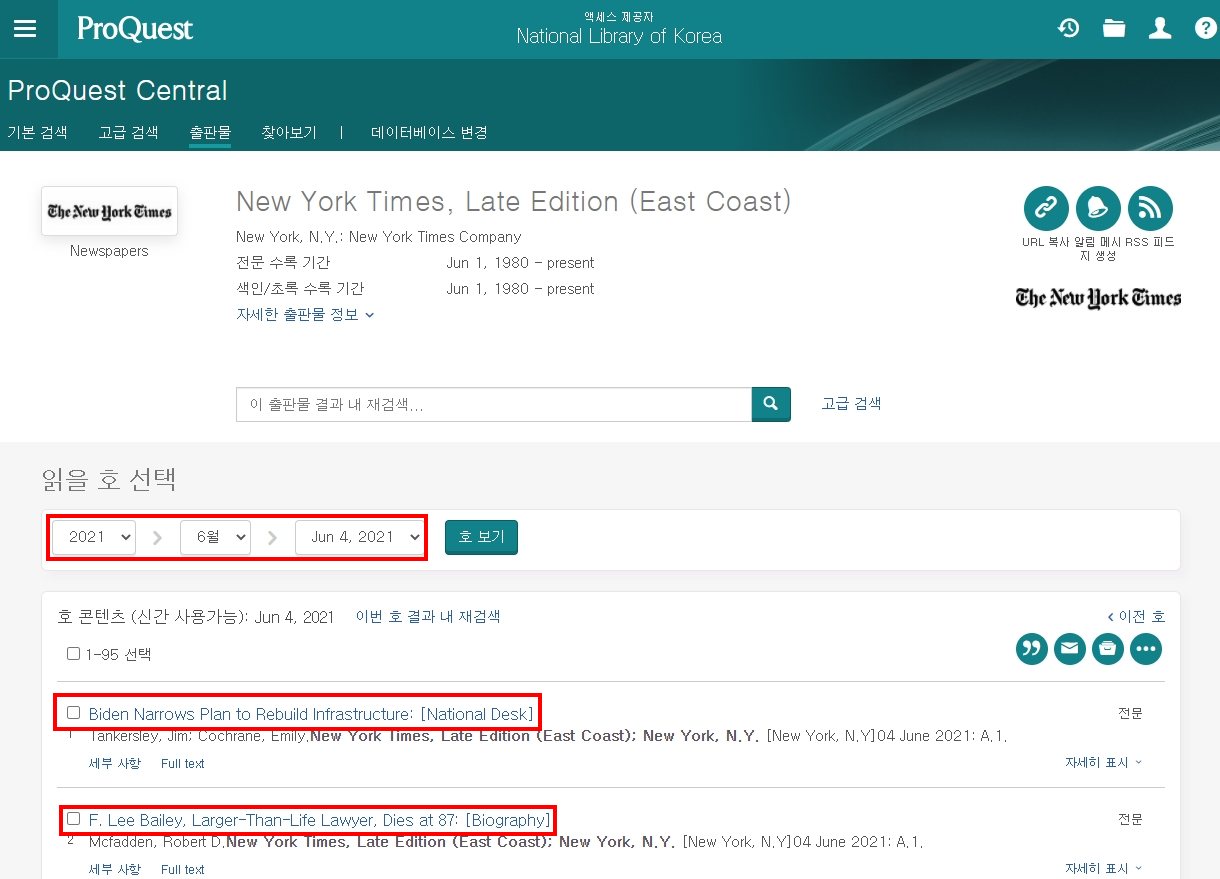The width and height of the screenshot is (1220, 879).
Task: Open the 찾아보기 tab
Action: 289,132
